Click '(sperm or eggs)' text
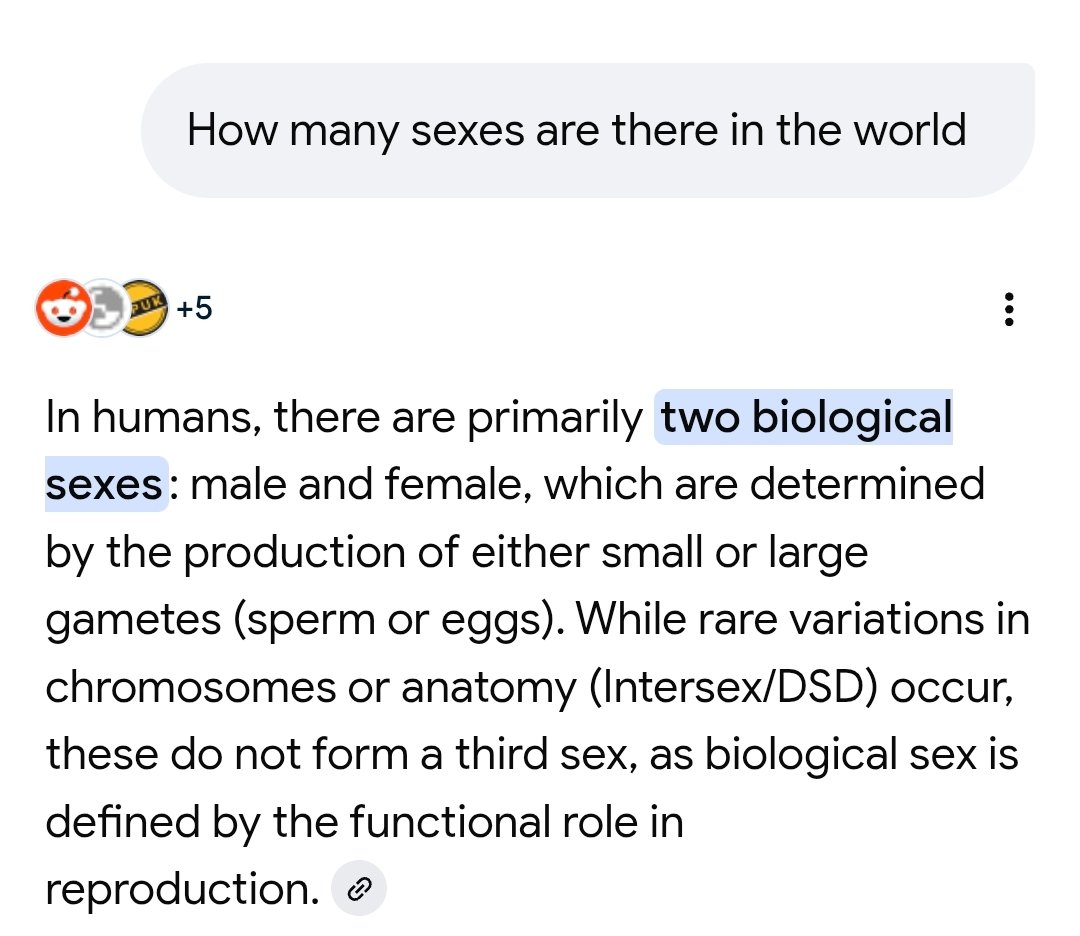This screenshot has width=1080, height=936. tap(397, 621)
